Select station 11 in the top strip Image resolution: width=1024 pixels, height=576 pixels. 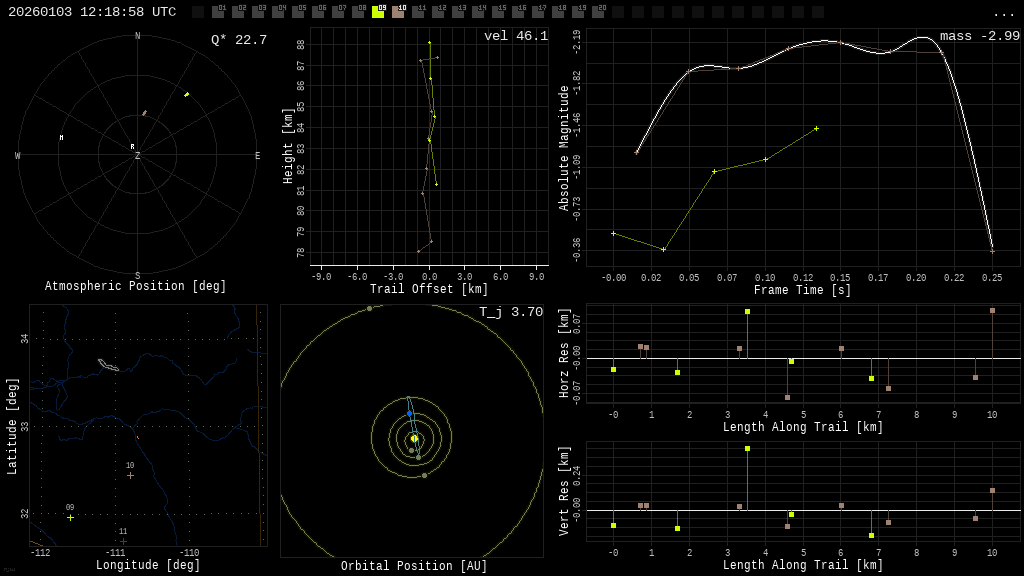coord(418,12)
